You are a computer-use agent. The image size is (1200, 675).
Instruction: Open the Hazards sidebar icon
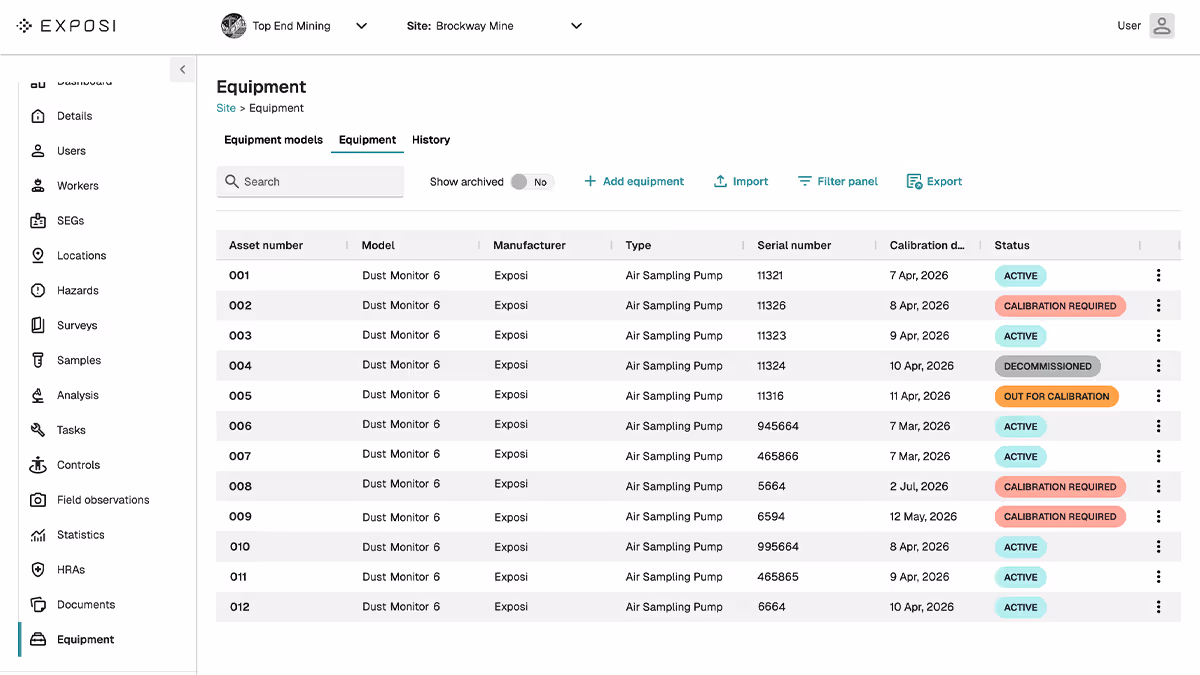tap(38, 291)
